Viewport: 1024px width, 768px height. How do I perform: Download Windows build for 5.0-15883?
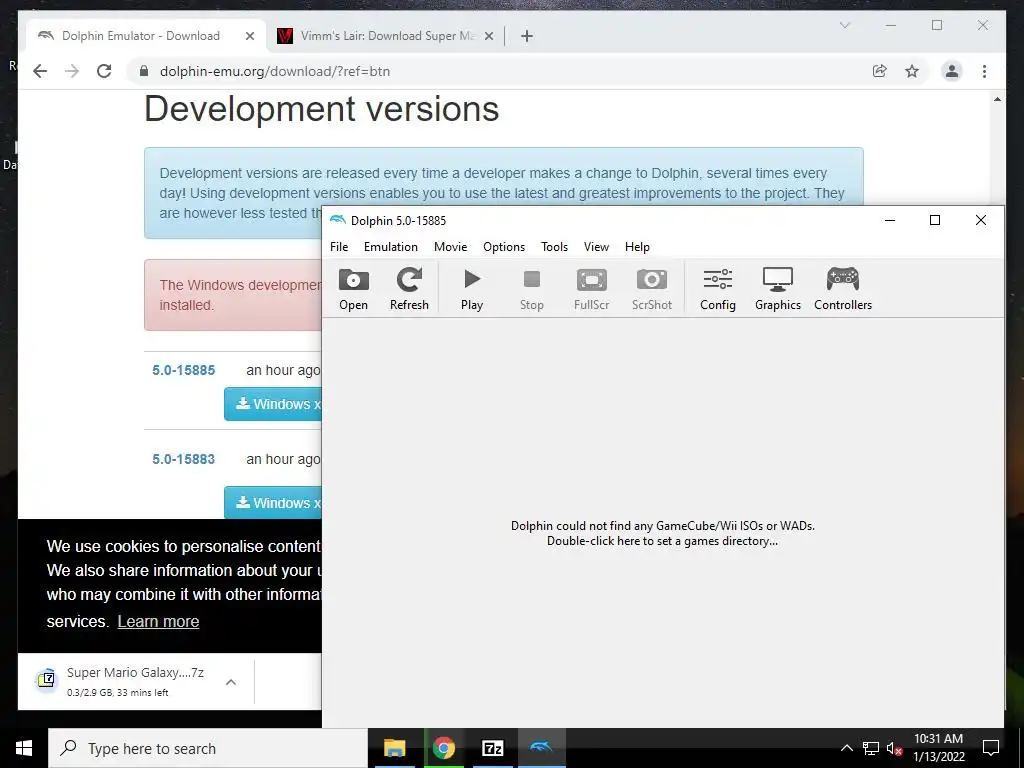273,503
